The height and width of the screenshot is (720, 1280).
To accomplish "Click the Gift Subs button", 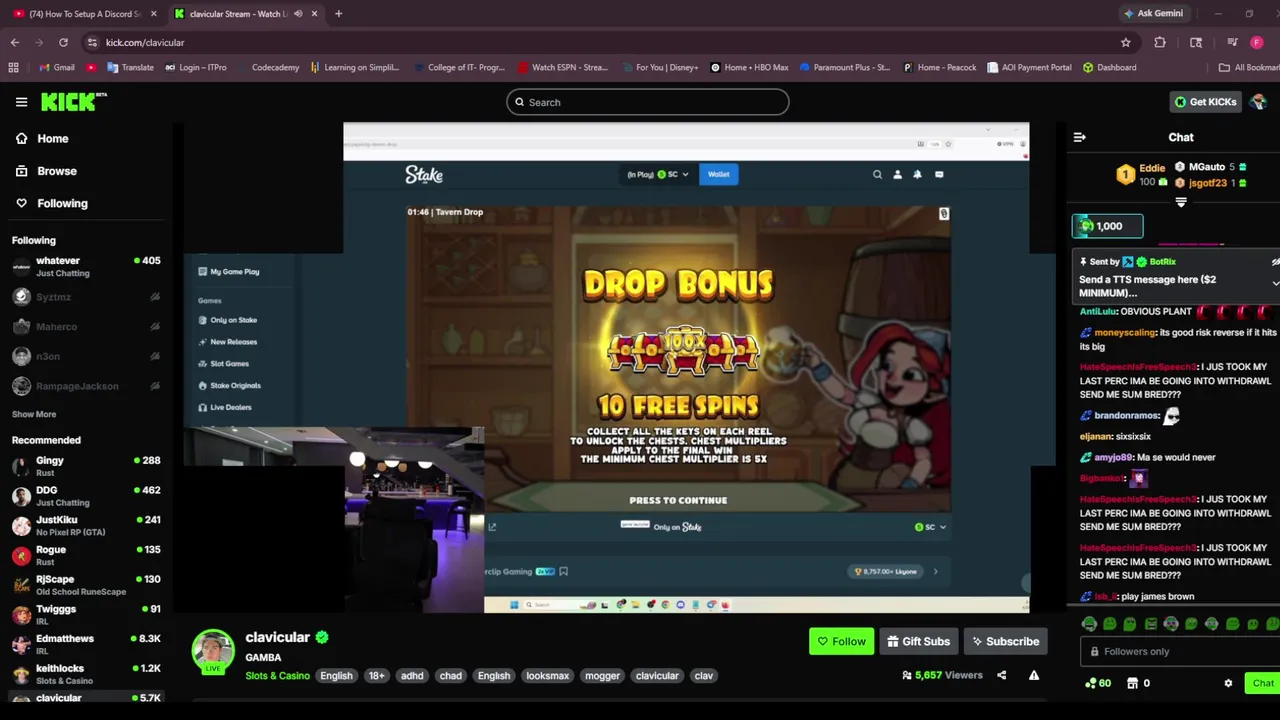I will 918,641.
